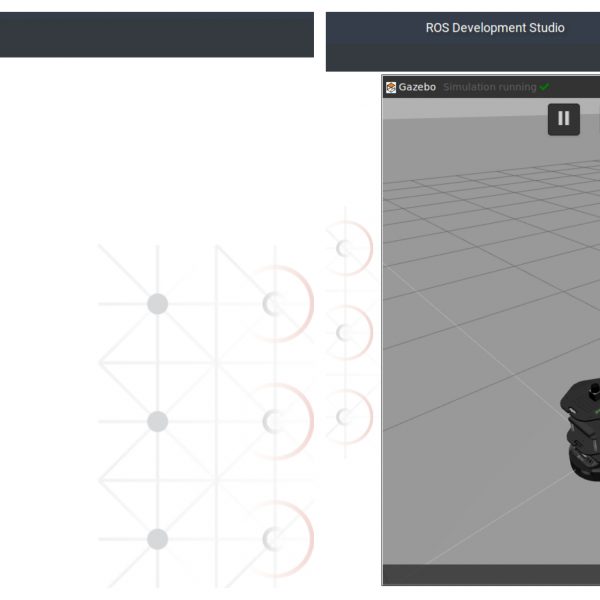The height and width of the screenshot is (600, 600).
Task: Click the green simulation checkmark icon
Action: click(544, 87)
